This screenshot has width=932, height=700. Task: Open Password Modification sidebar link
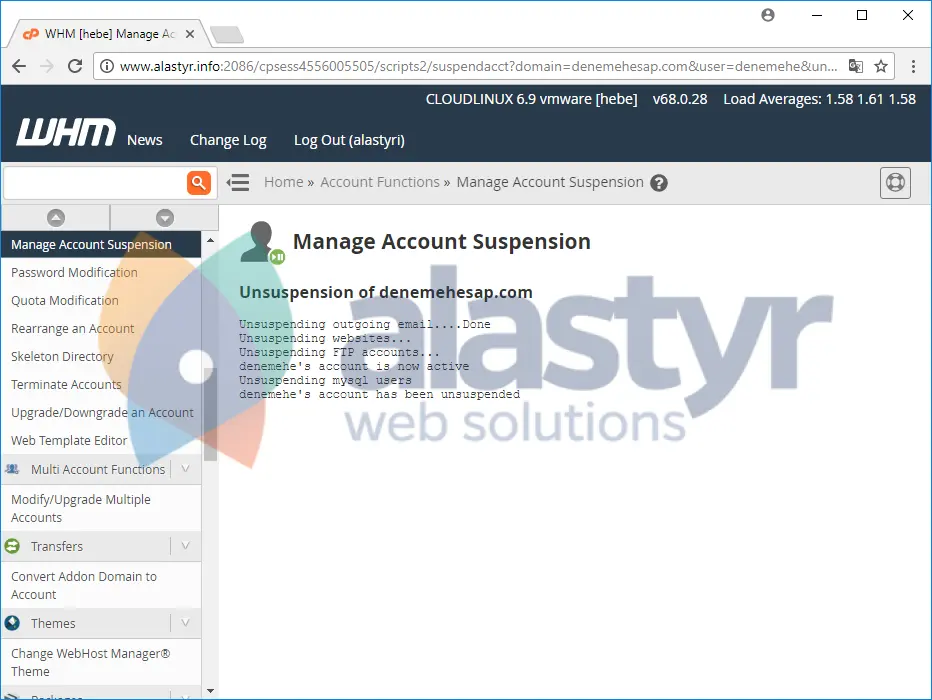coord(74,272)
